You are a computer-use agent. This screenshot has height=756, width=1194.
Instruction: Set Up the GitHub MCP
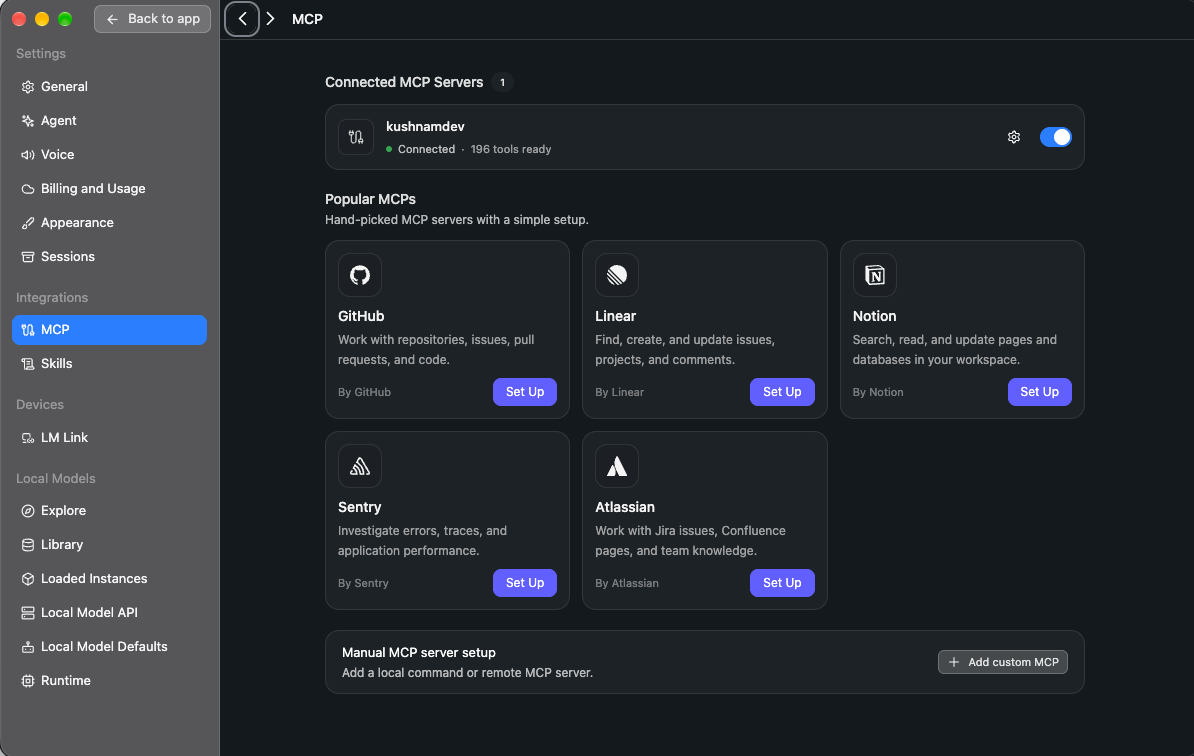(525, 392)
